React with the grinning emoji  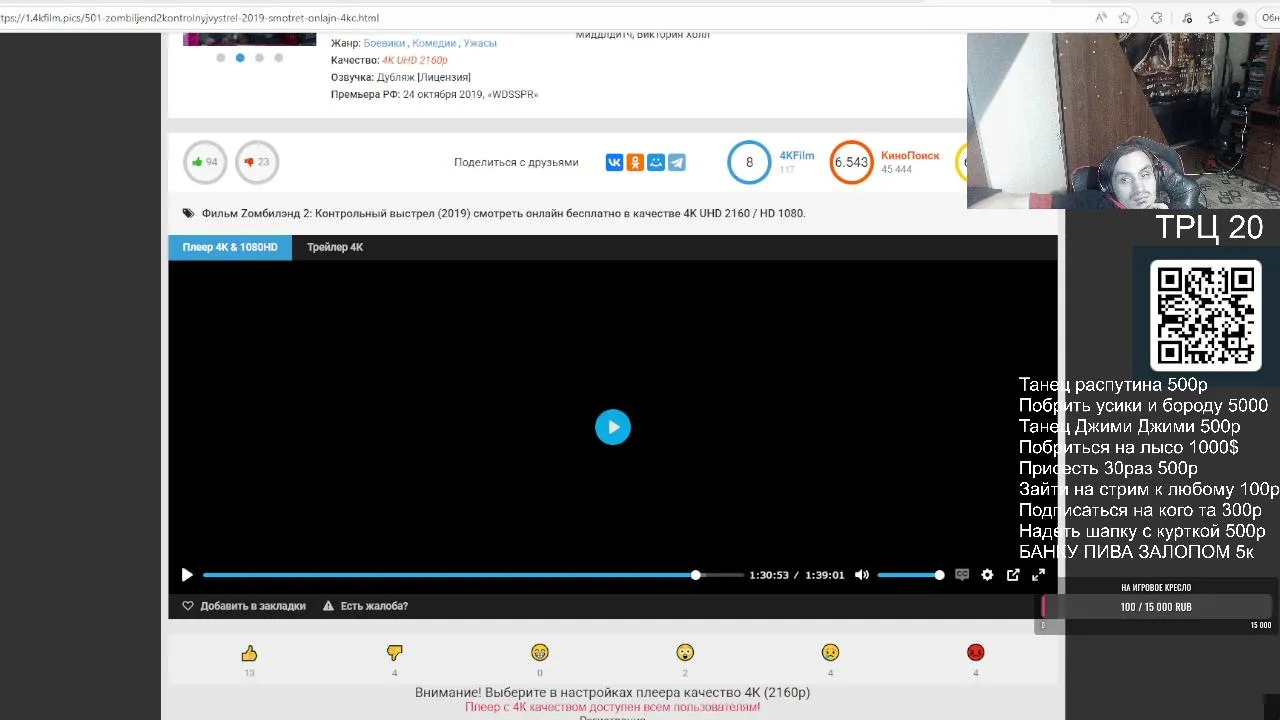pos(540,653)
